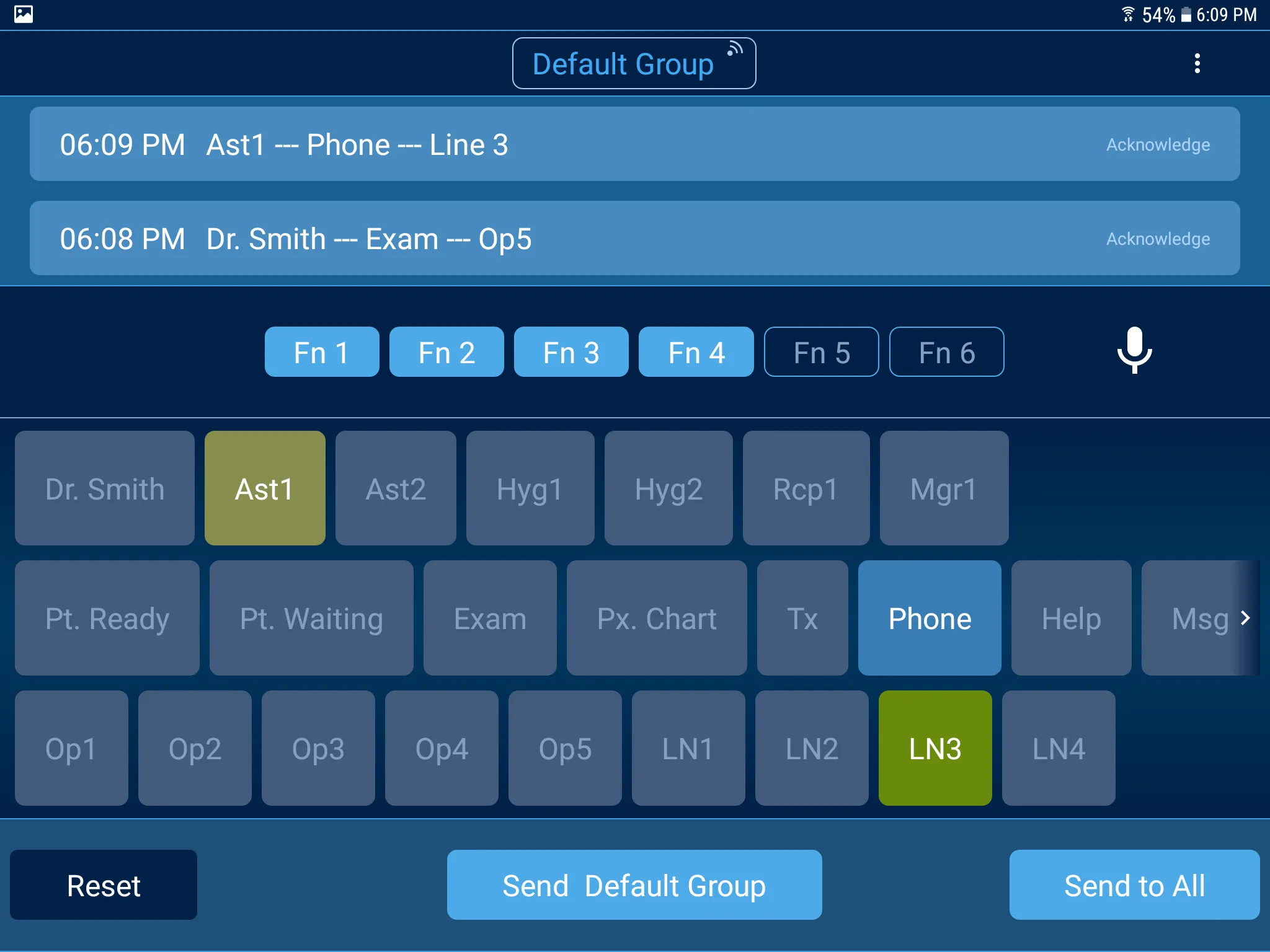The width and height of the screenshot is (1270, 952).
Task: Toggle Fn 5 function key
Action: pyautogui.click(x=820, y=352)
